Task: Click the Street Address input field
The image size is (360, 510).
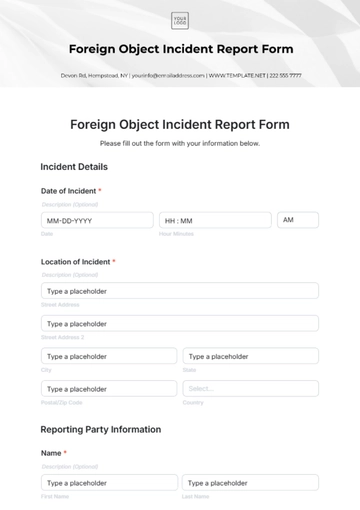Action: 180,291
